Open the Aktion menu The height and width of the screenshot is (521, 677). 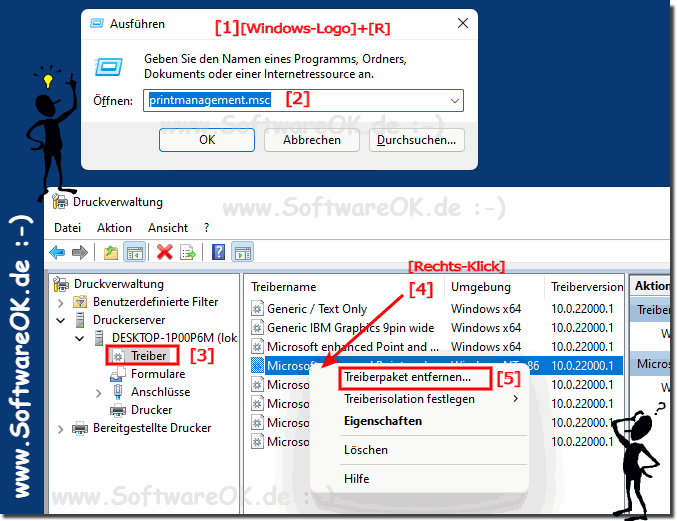click(x=114, y=227)
